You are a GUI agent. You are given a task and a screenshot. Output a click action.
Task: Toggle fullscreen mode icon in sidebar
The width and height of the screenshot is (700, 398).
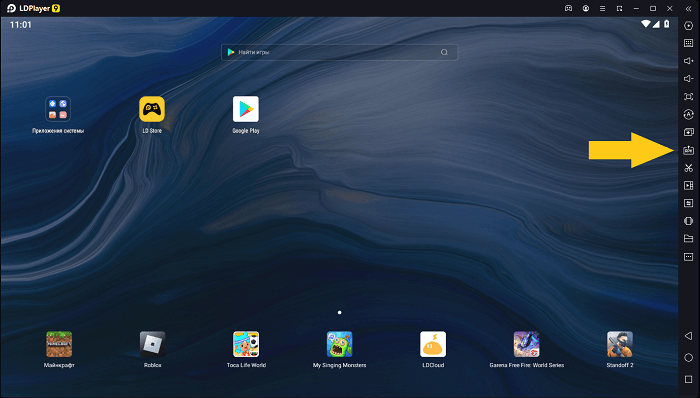pos(688,97)
